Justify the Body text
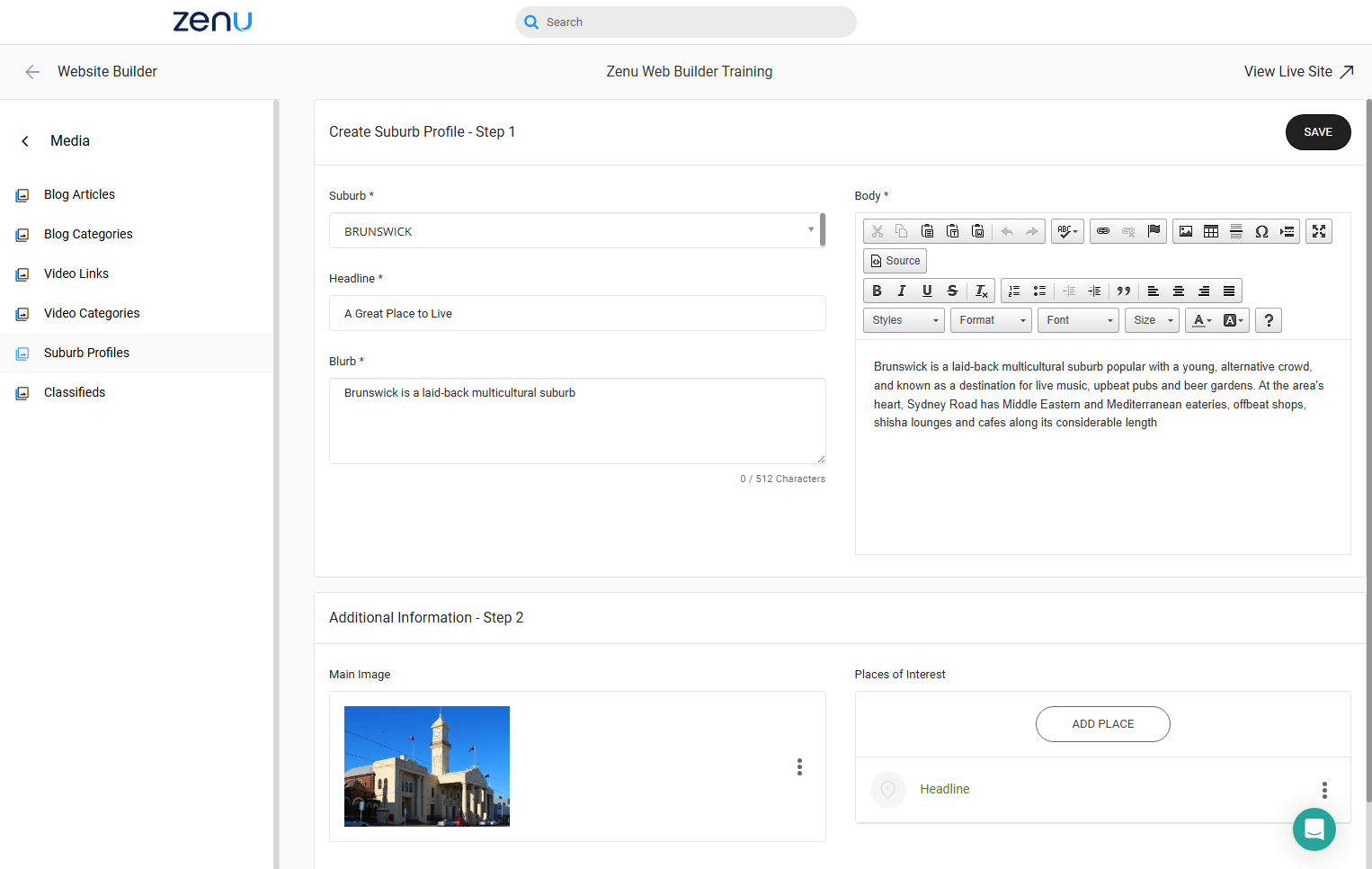 [1229, 291]
